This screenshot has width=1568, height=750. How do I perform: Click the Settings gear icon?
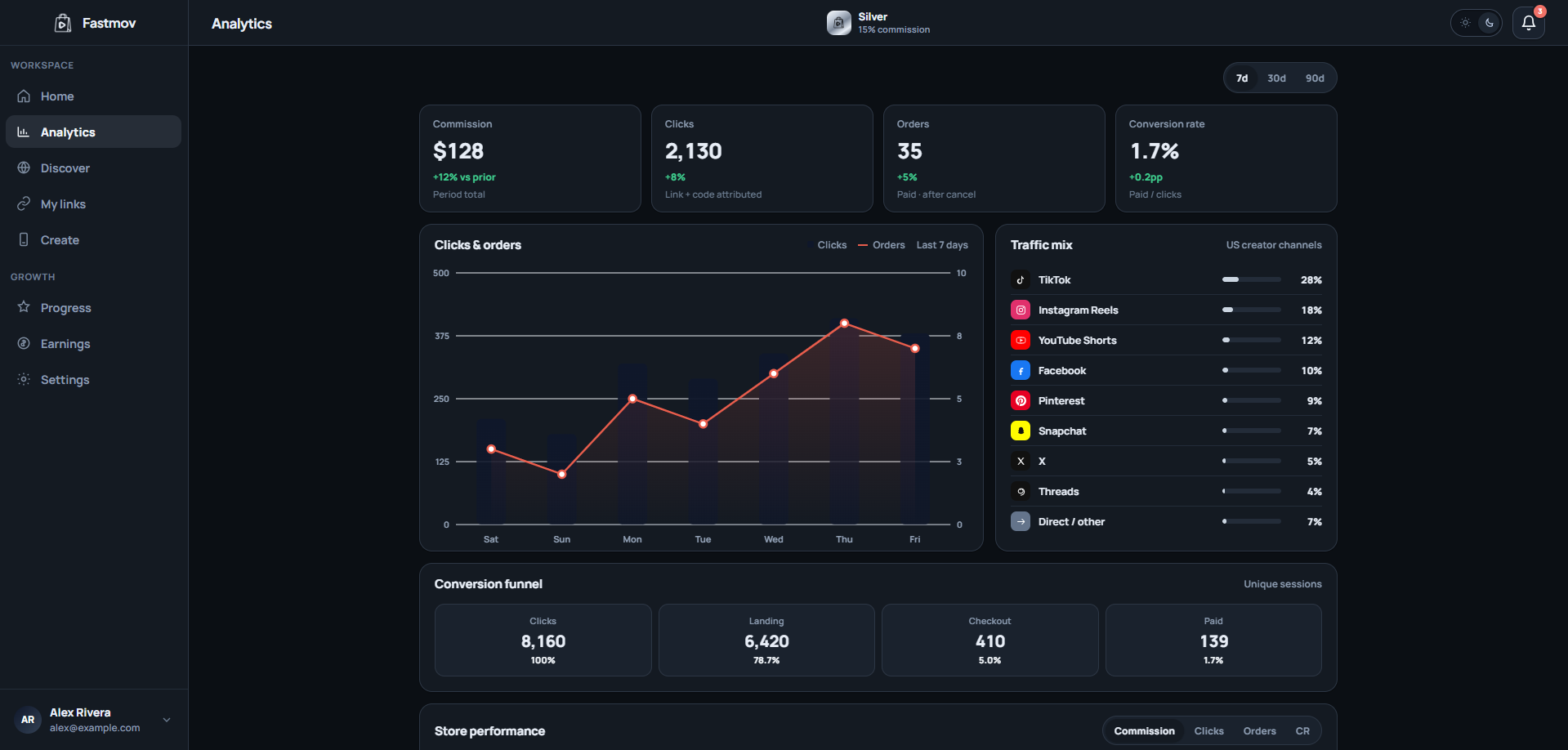pyautogui.click(x=24, y=379)
